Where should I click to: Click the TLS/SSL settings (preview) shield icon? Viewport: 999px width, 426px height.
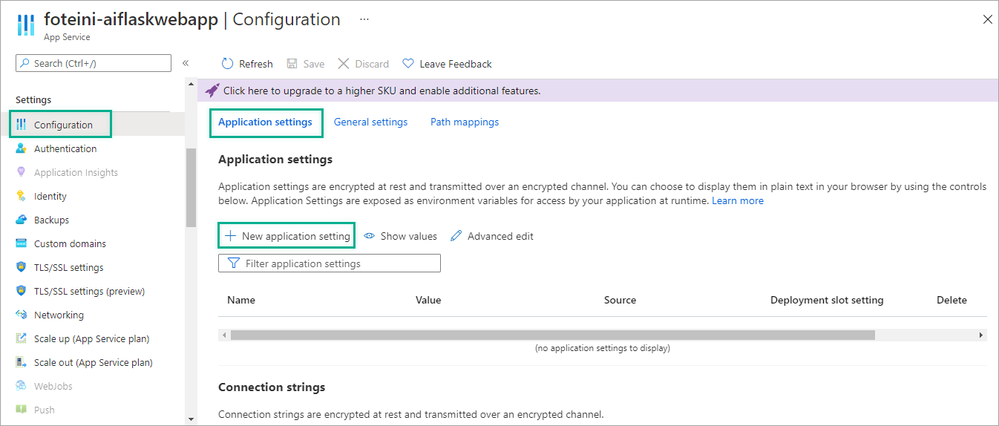click(21, 291)
